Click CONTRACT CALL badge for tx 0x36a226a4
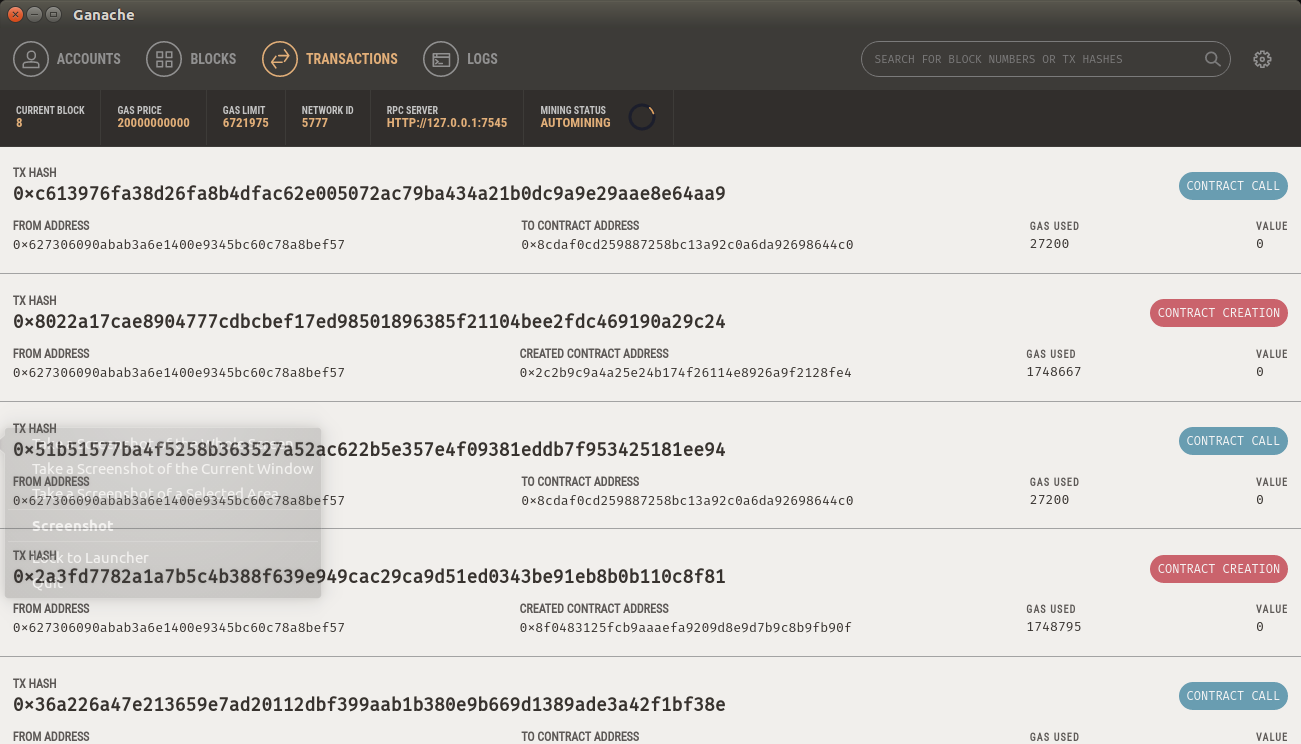This screenshot has width=1301, height=744. [1233, 696]
